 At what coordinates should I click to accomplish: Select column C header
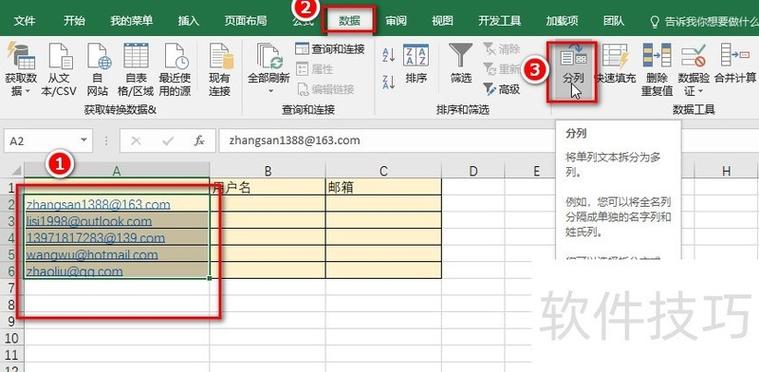pyautogui.click(x=383, y=170)
